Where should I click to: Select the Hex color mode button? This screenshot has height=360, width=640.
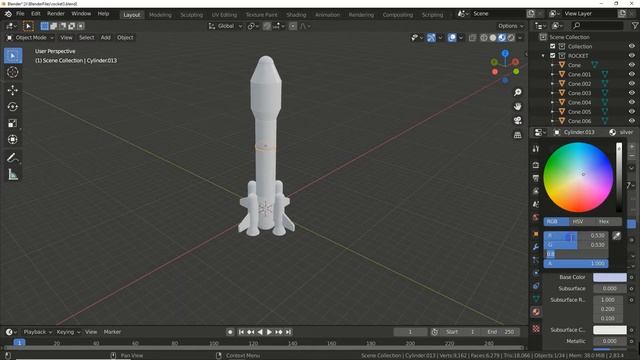[604, 222]
